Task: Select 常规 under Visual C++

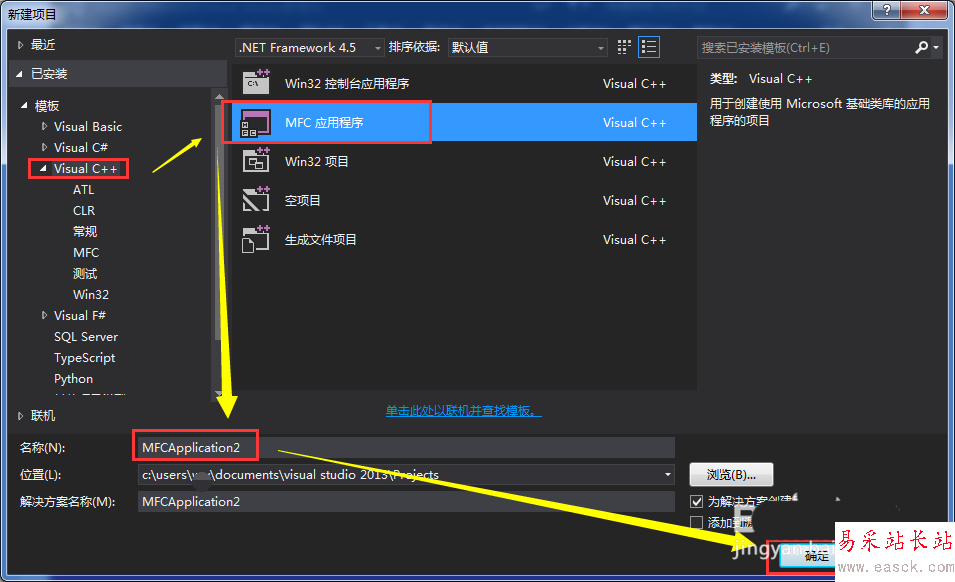Action: pos(85,231)
